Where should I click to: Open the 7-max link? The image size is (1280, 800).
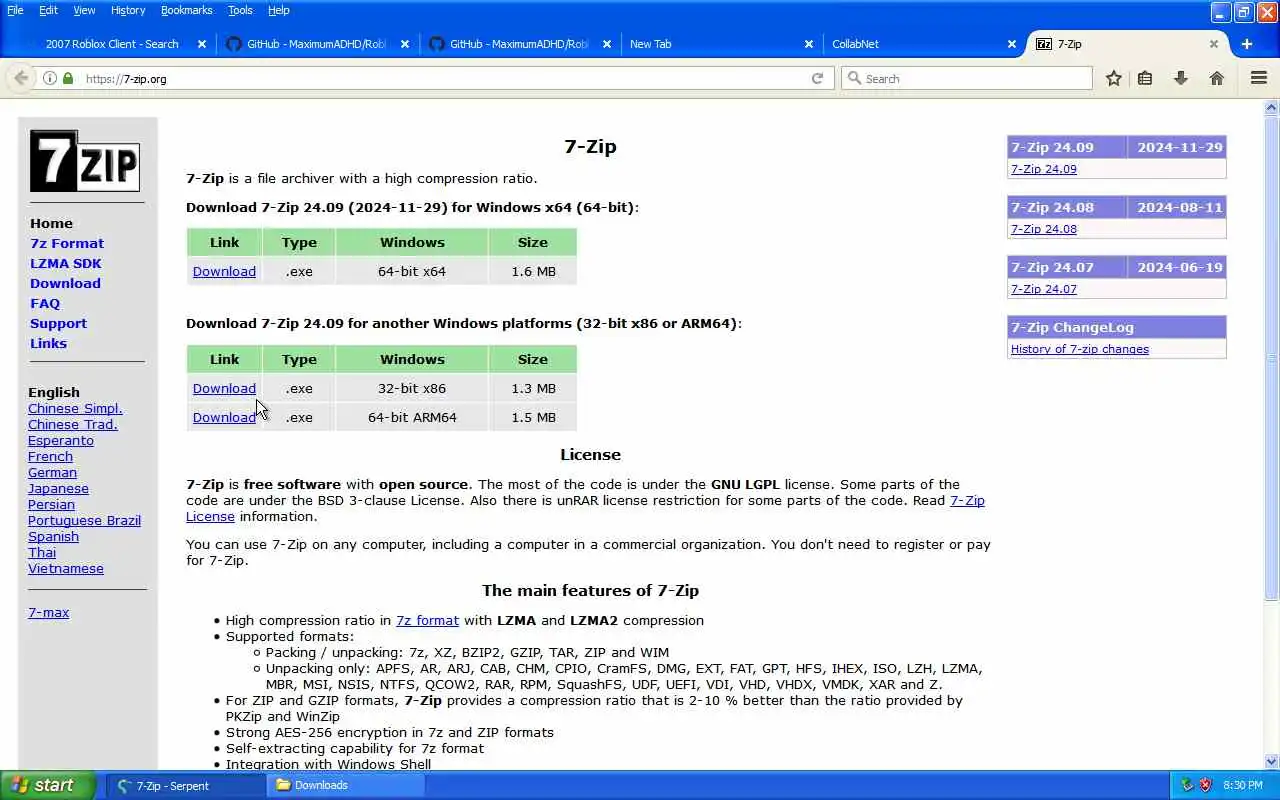(x=48, y=612)
